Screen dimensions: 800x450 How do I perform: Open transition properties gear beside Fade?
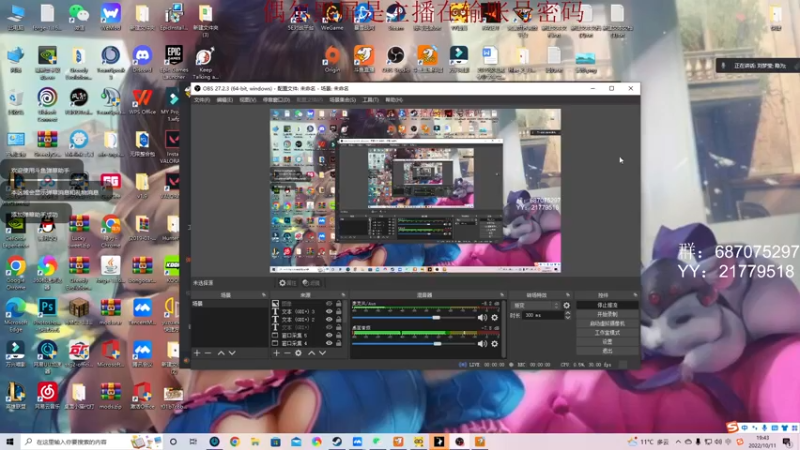point(566,305)
